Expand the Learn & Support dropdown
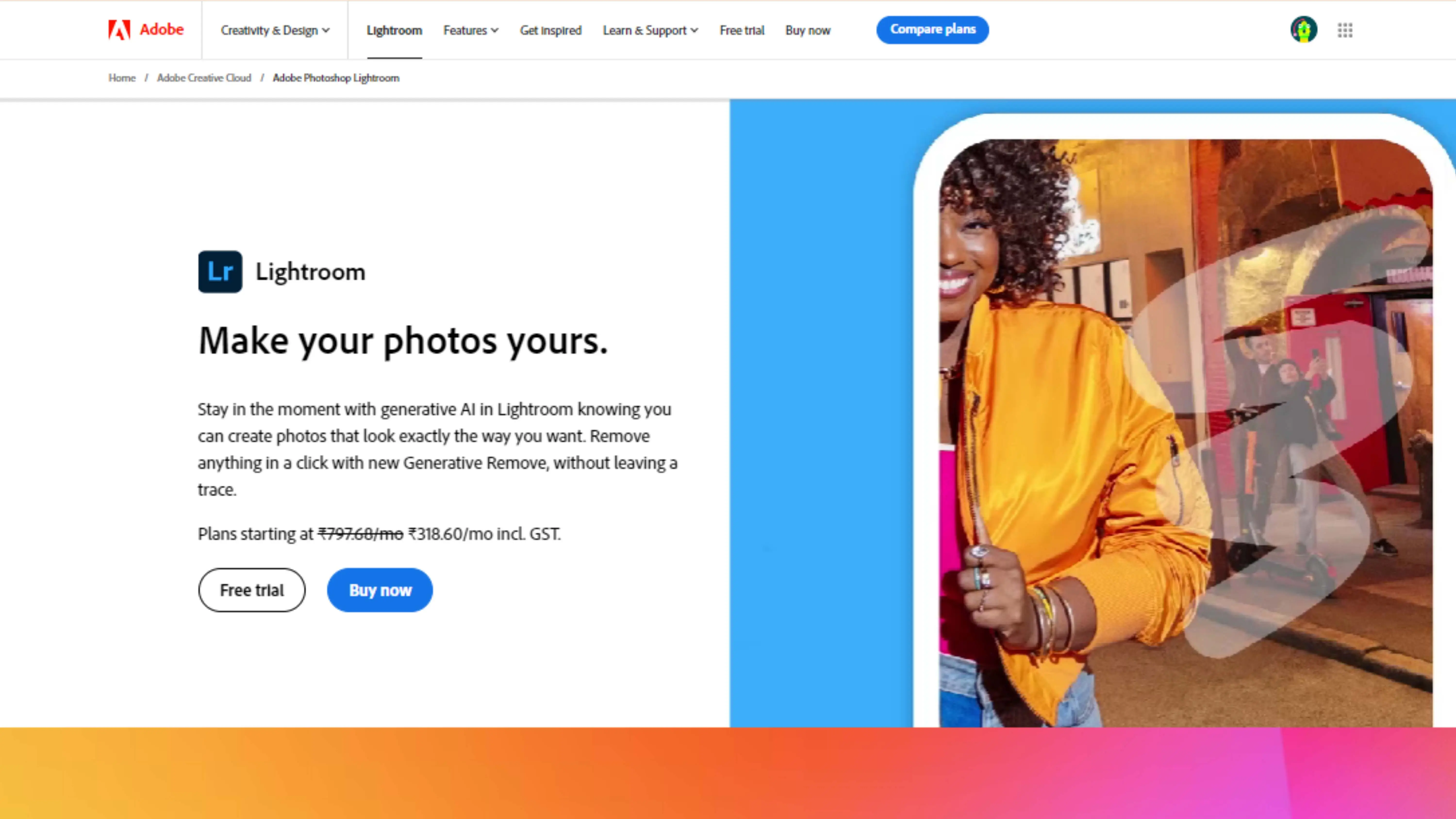This screenshot has width=1456, height=819. [650, 31]
